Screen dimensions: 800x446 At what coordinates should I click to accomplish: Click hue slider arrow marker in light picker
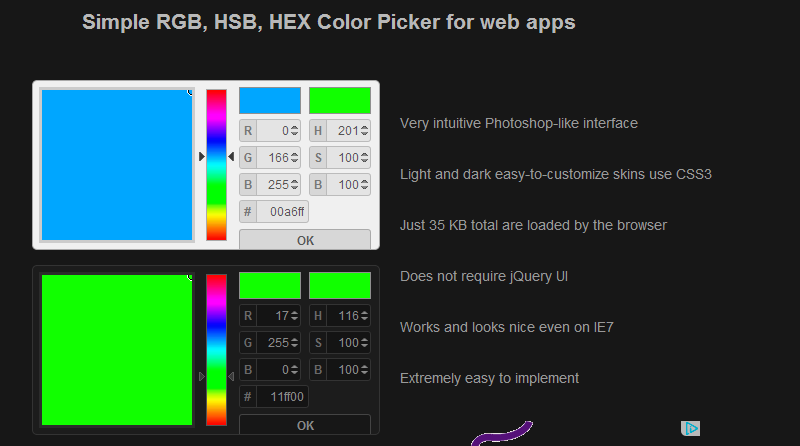pyautogui.click(x=202, y=156)
